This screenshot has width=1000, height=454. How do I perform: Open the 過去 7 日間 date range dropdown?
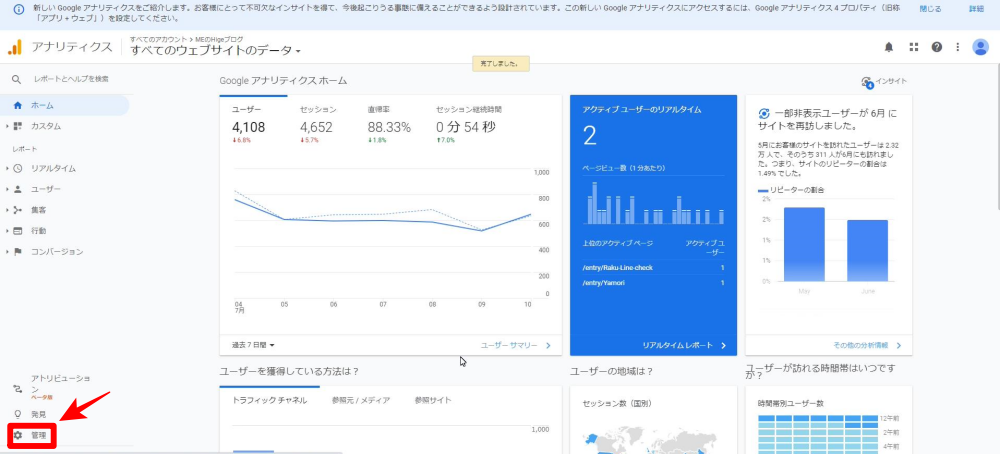(x=253, y=345)
